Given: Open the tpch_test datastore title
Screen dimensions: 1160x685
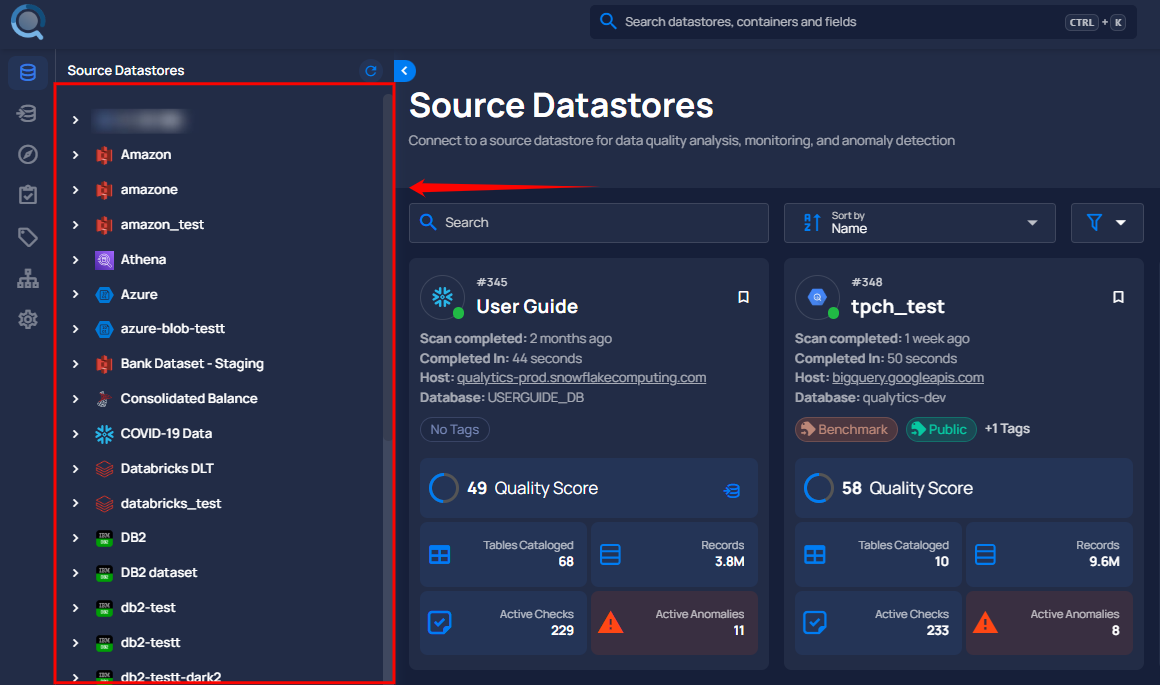Looking at the screenshot, I should [897, 306].
